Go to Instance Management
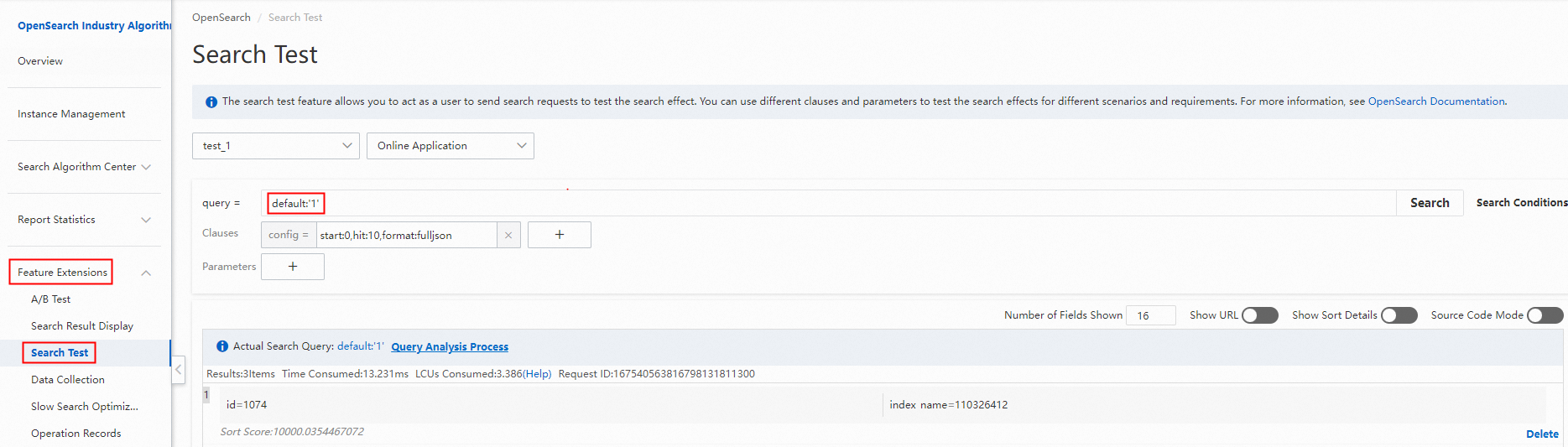Screen dimensions: 1568x447 [71, 114]
